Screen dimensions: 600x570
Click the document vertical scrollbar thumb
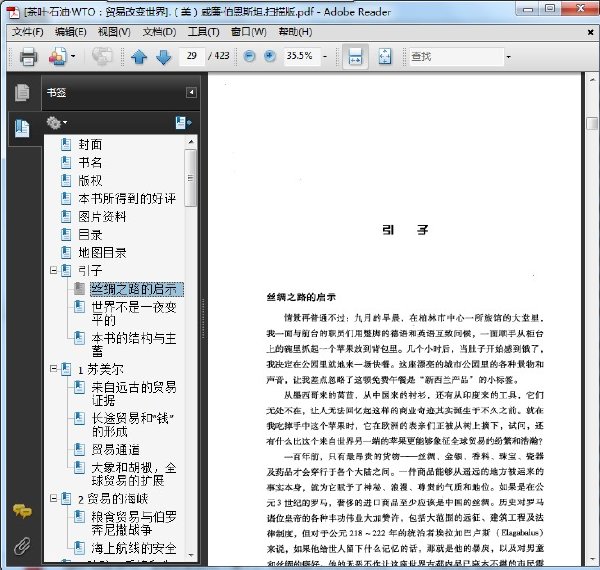592,123
